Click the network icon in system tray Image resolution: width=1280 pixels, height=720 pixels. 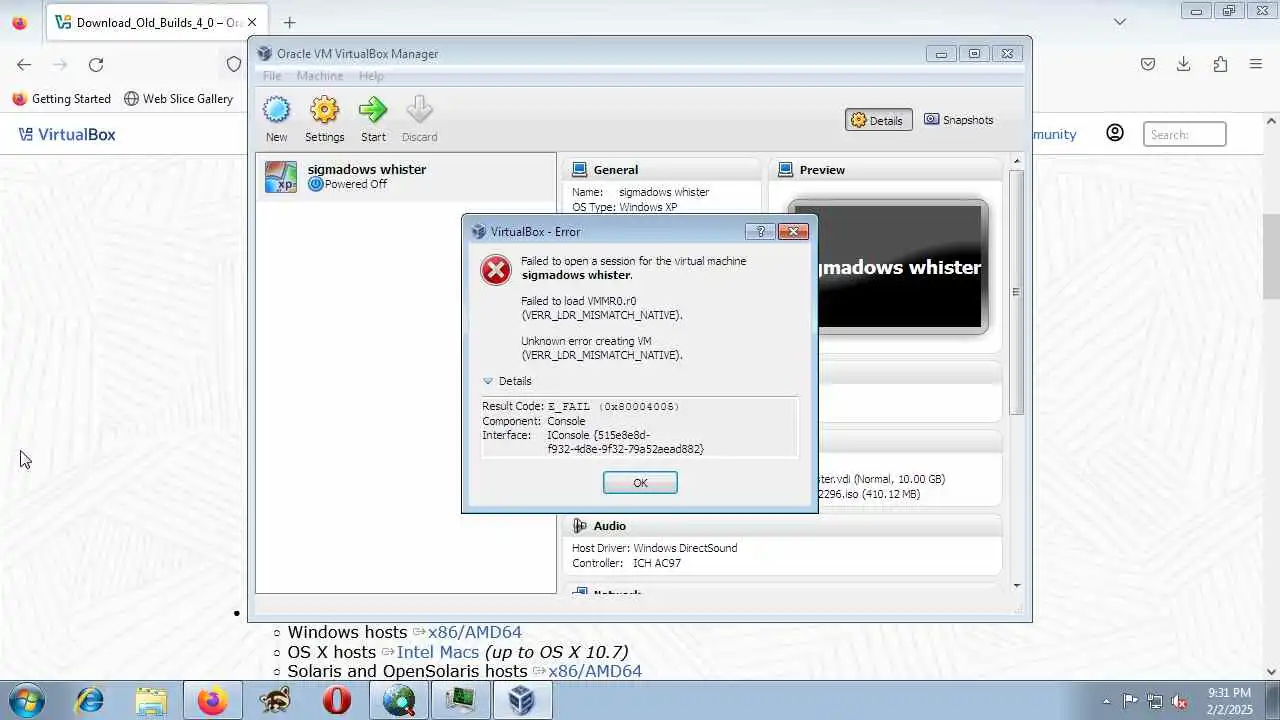(x=1155, y=701)
